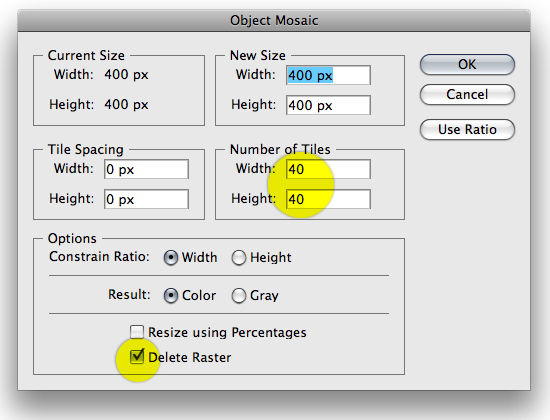The image size is (550, 420).
Task: Click the Resize using Percentages label
Action: (x=227, y=332)
